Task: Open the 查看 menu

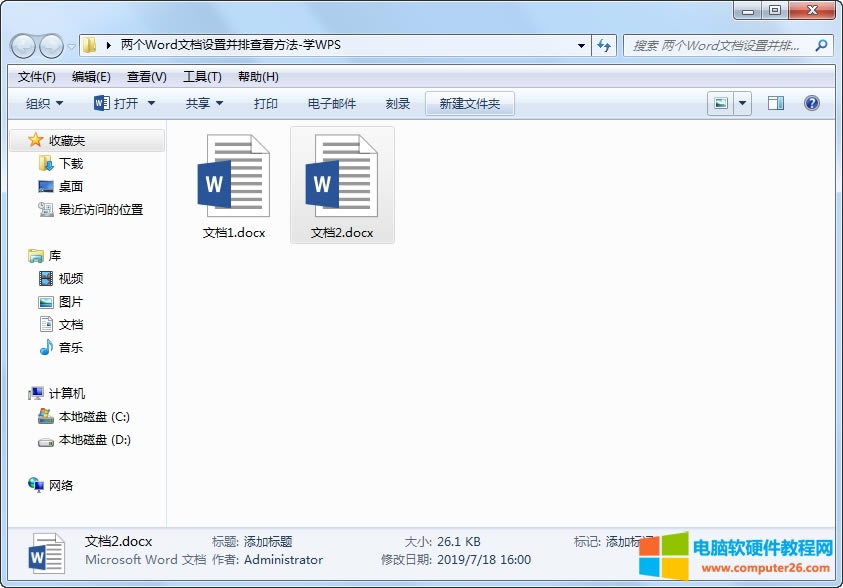Action: [144, 76]
